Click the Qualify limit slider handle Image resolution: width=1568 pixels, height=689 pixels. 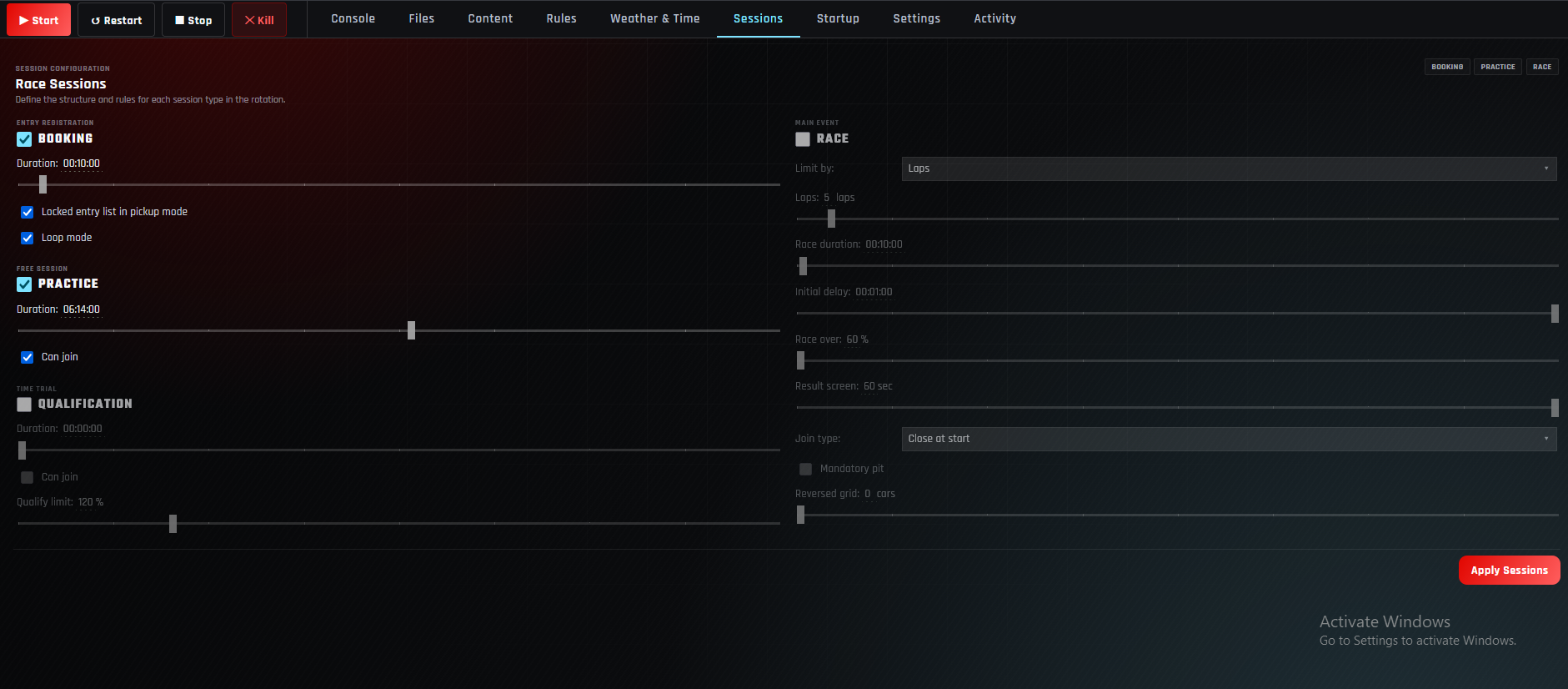click(173, 524)
